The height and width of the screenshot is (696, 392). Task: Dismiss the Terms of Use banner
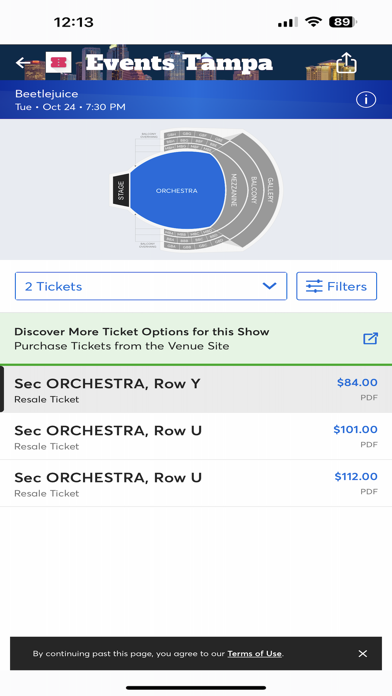point(363,653)
